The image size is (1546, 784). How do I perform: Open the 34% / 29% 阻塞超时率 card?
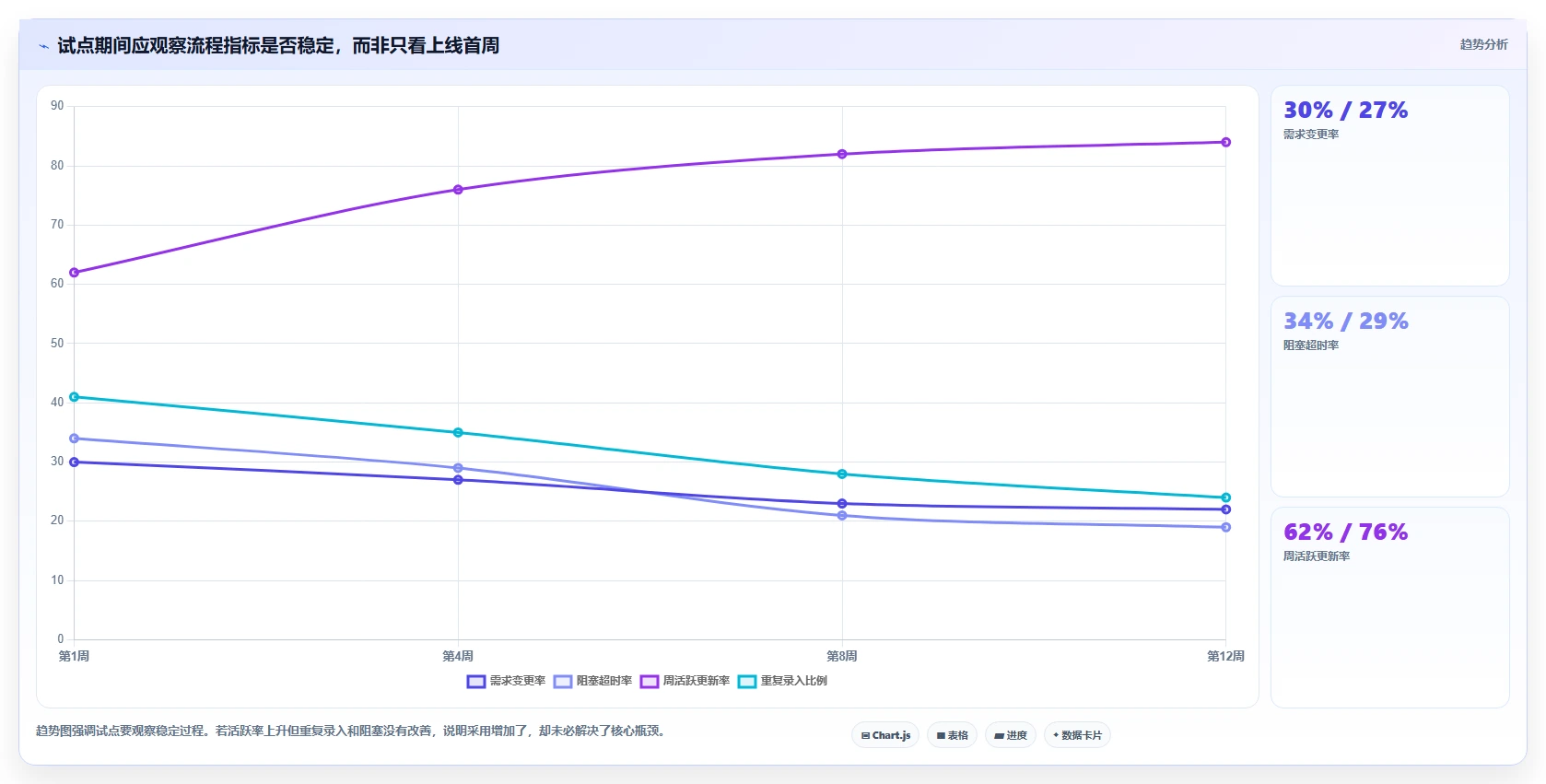[x=1389, y=397]
